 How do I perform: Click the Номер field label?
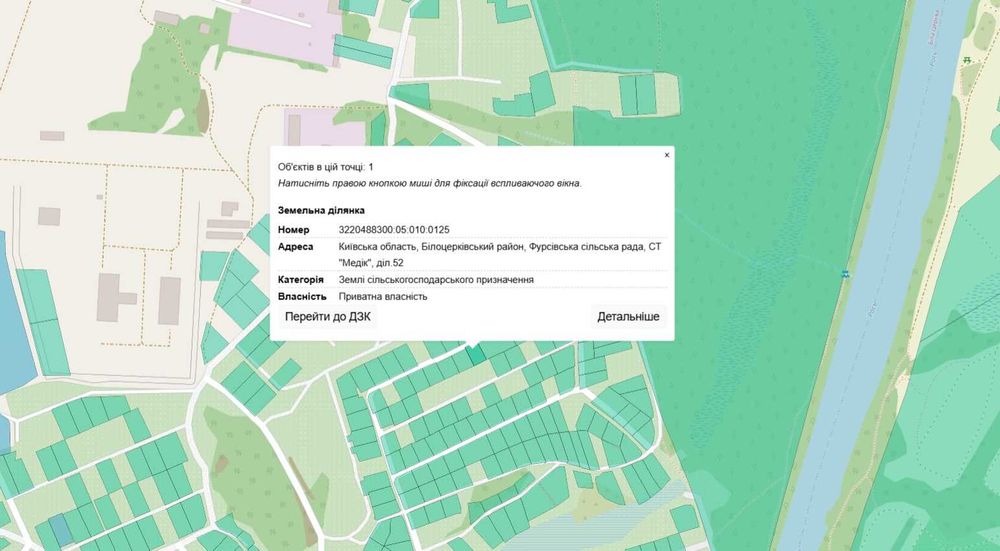(294, 230)
